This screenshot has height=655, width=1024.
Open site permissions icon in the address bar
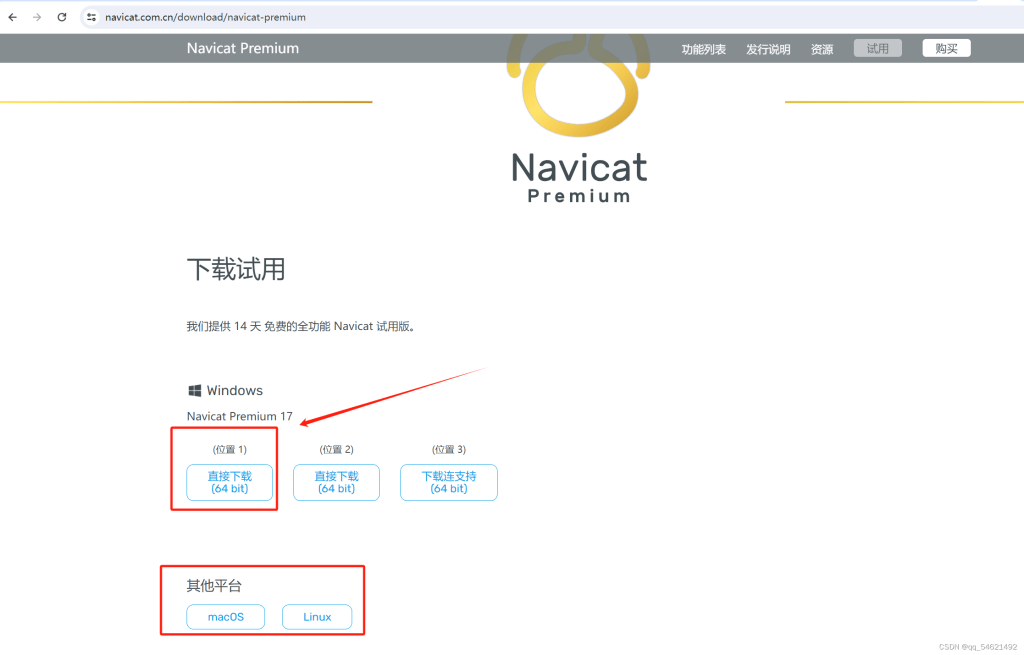90,16
